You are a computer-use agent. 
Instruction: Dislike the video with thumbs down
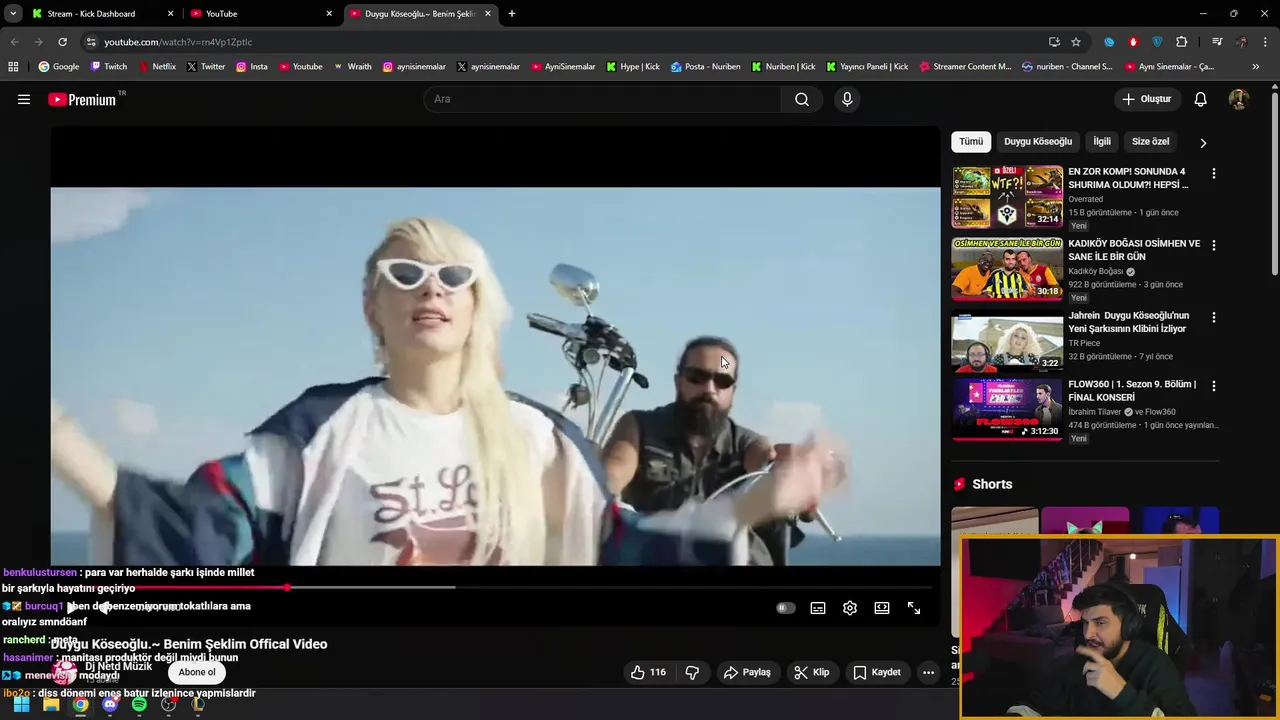(x=692, y=672)
